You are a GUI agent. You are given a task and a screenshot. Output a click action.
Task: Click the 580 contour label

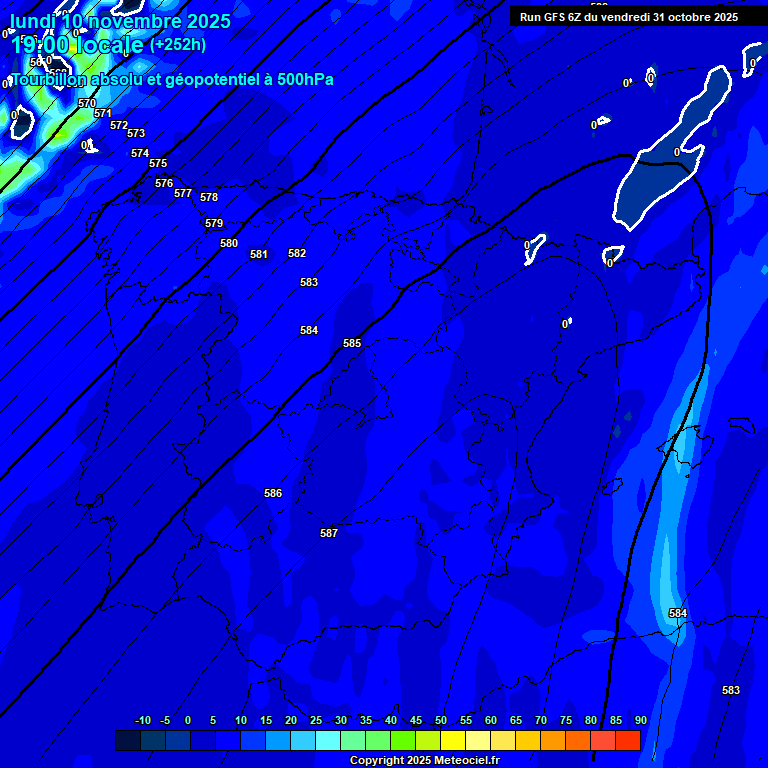click(229, 244)
